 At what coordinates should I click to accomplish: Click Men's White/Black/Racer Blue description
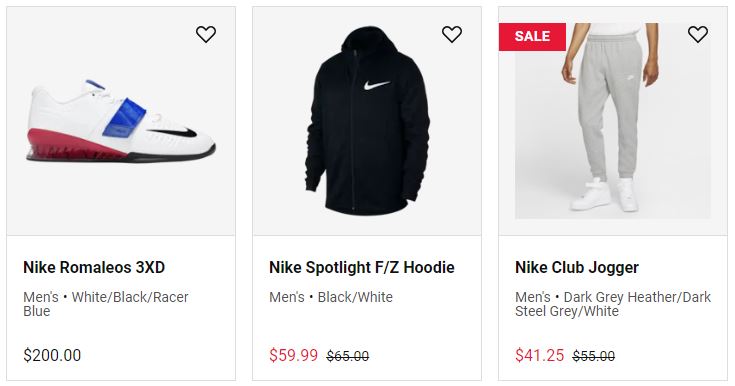[106, 304]
